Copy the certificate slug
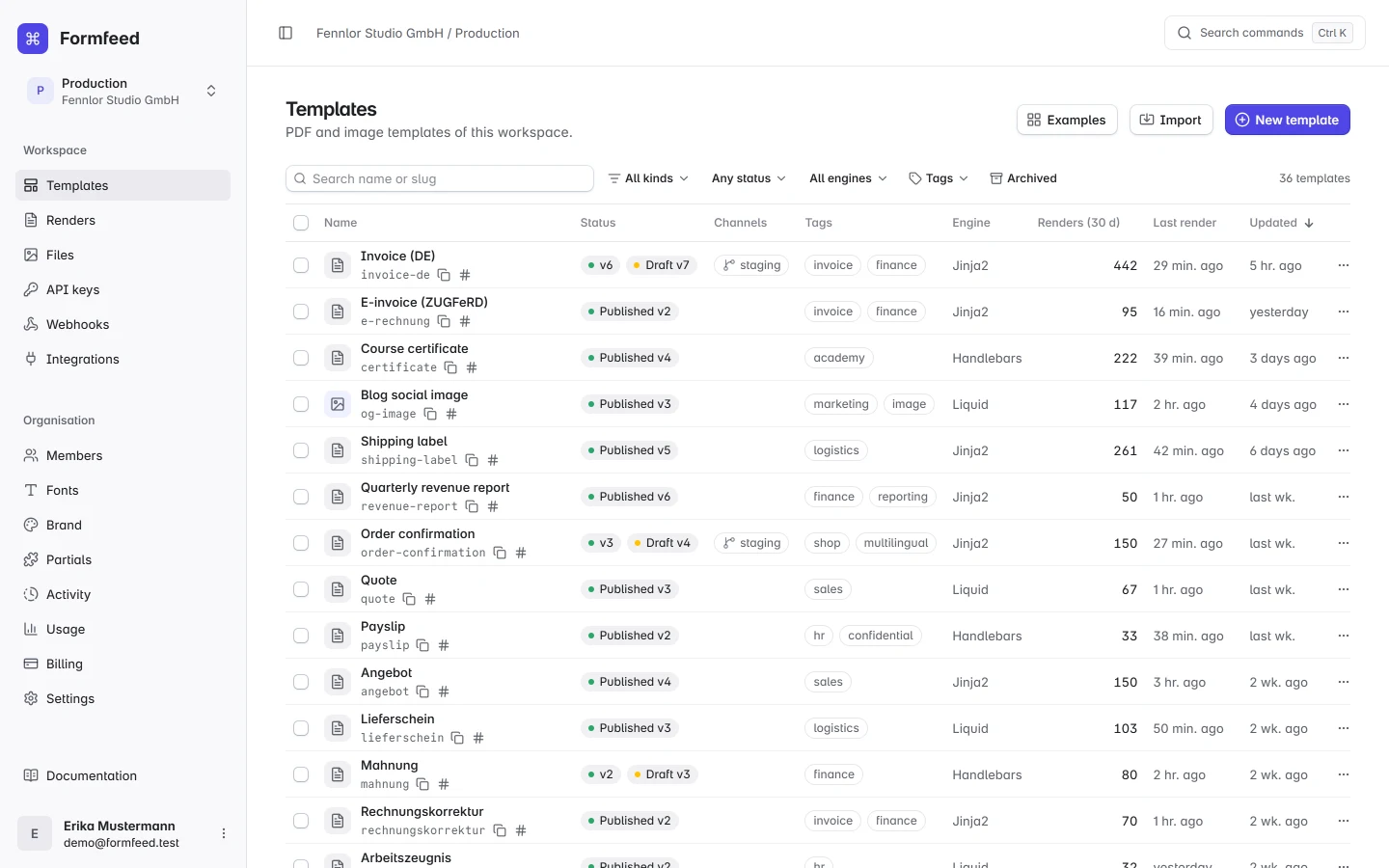 (x=450, y=367)
